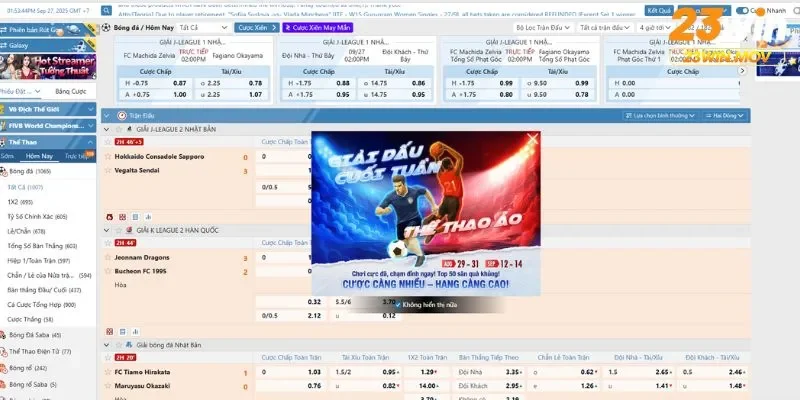This screenshot has height=400, width=800.
Task: Switch to the 'Hôm Nay' tab
Action: 40,156
